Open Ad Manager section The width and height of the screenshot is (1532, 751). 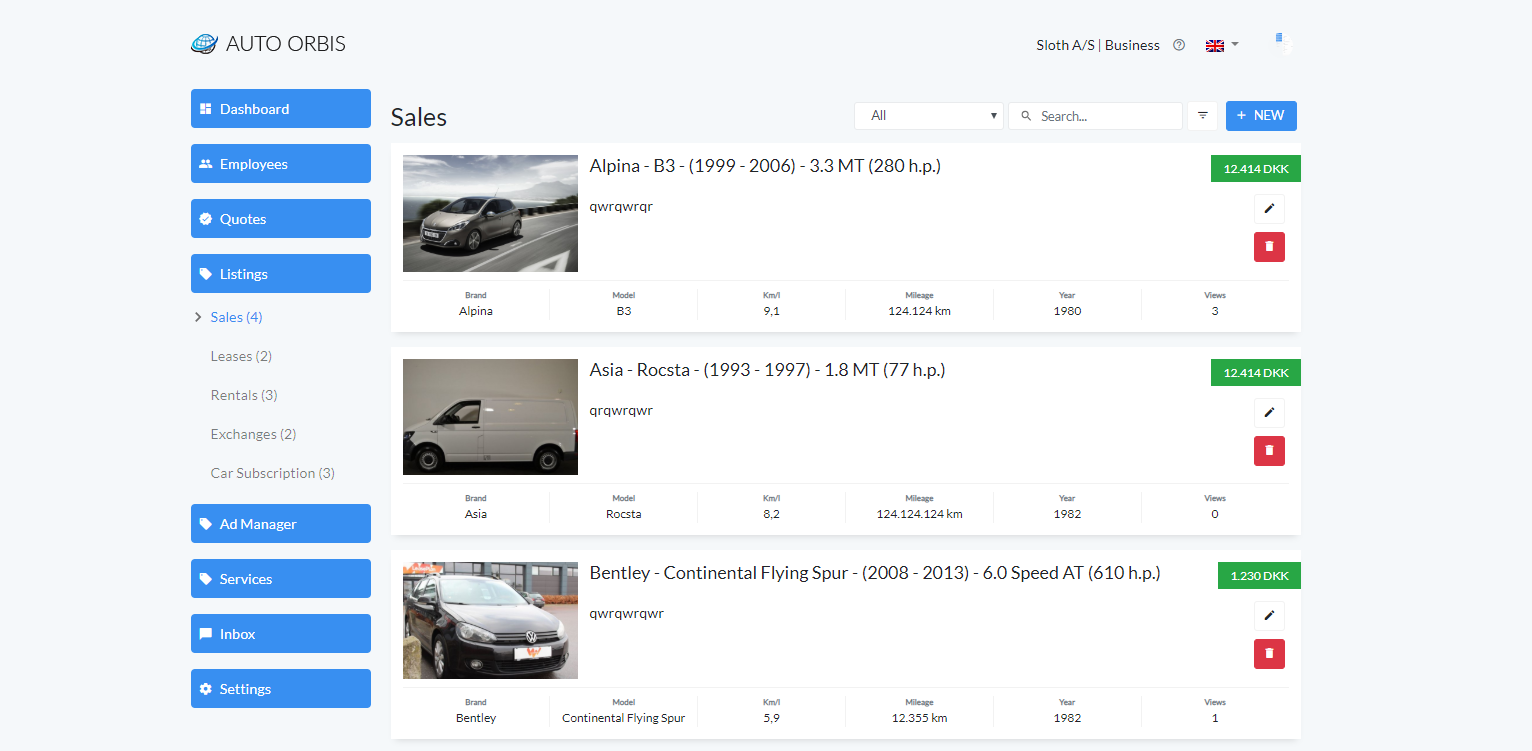[x=281, y=524]
